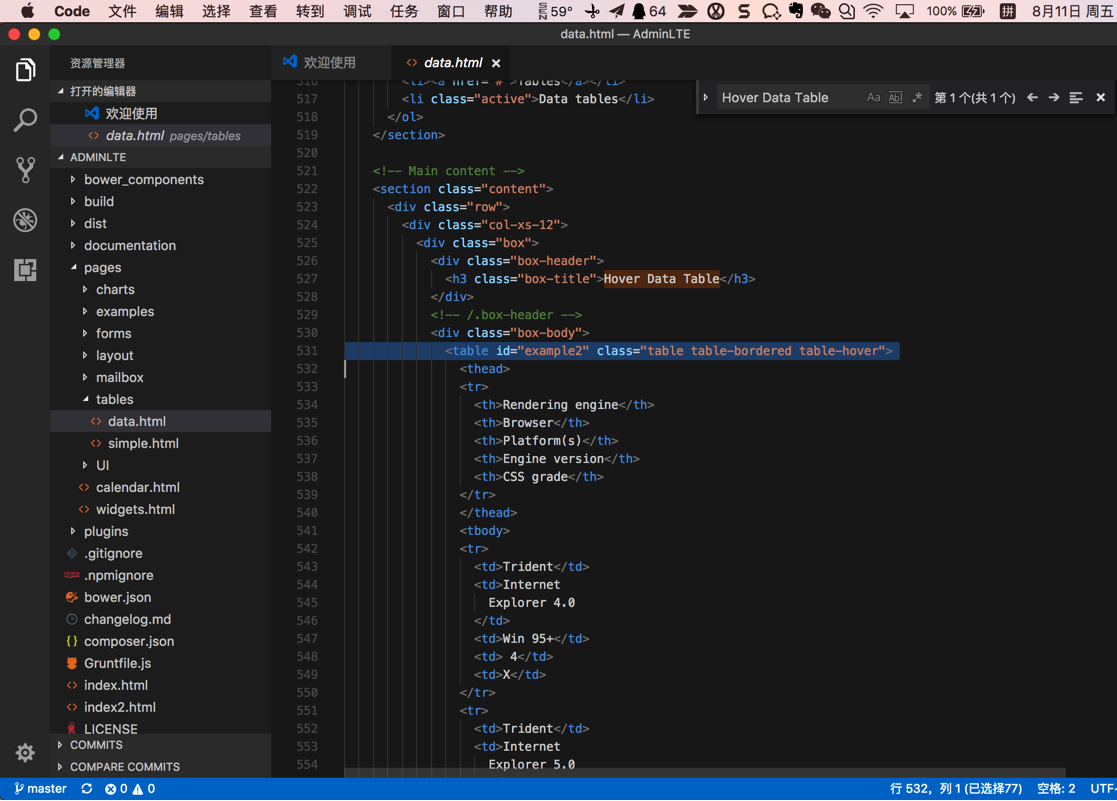
Task: Open simple.html in the file tree
Action: tap(143, 444)
